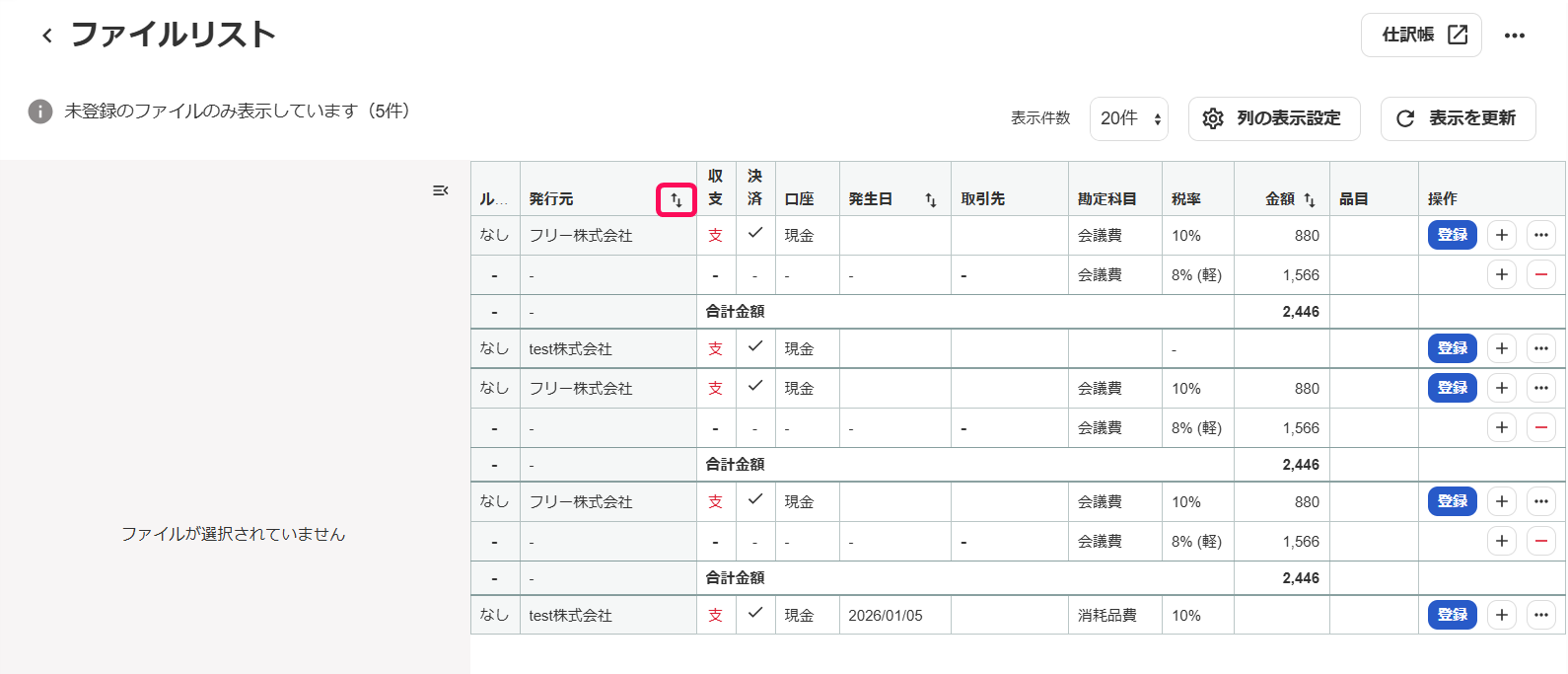1568x674 pixels.
Task: Add a line below the third 1,566 row
Action: coord(1502,541)
